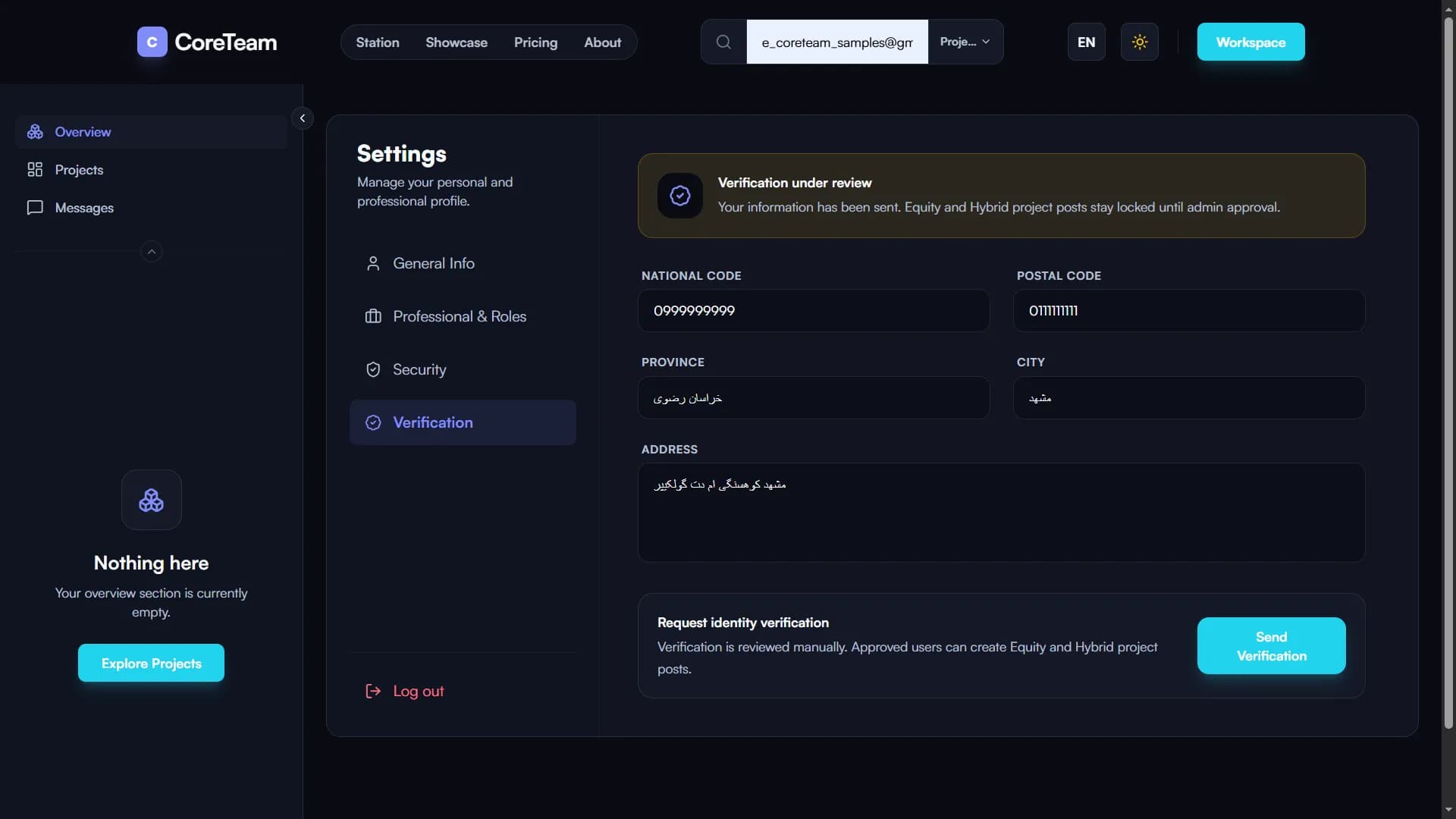Select the Verification settings tab

tap(463, 422)
